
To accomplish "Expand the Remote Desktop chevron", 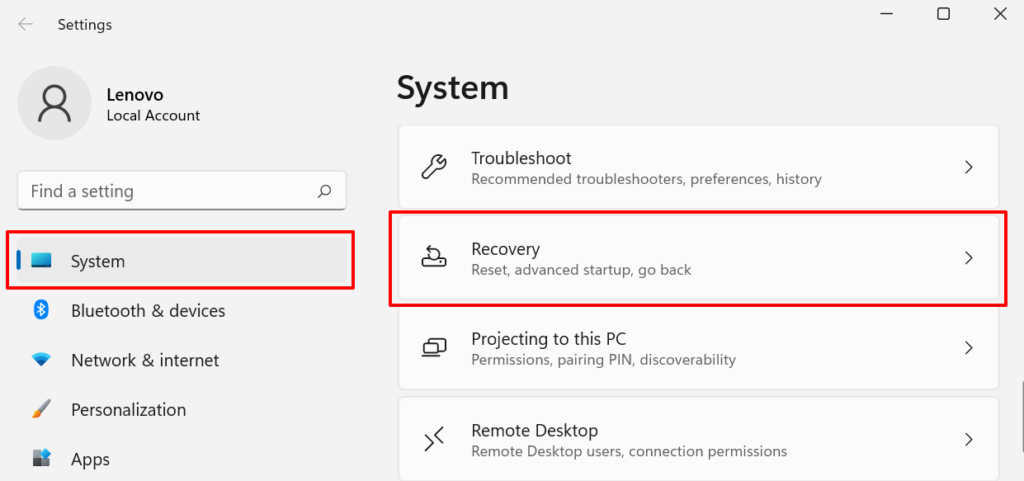I will tap(968, 439).
